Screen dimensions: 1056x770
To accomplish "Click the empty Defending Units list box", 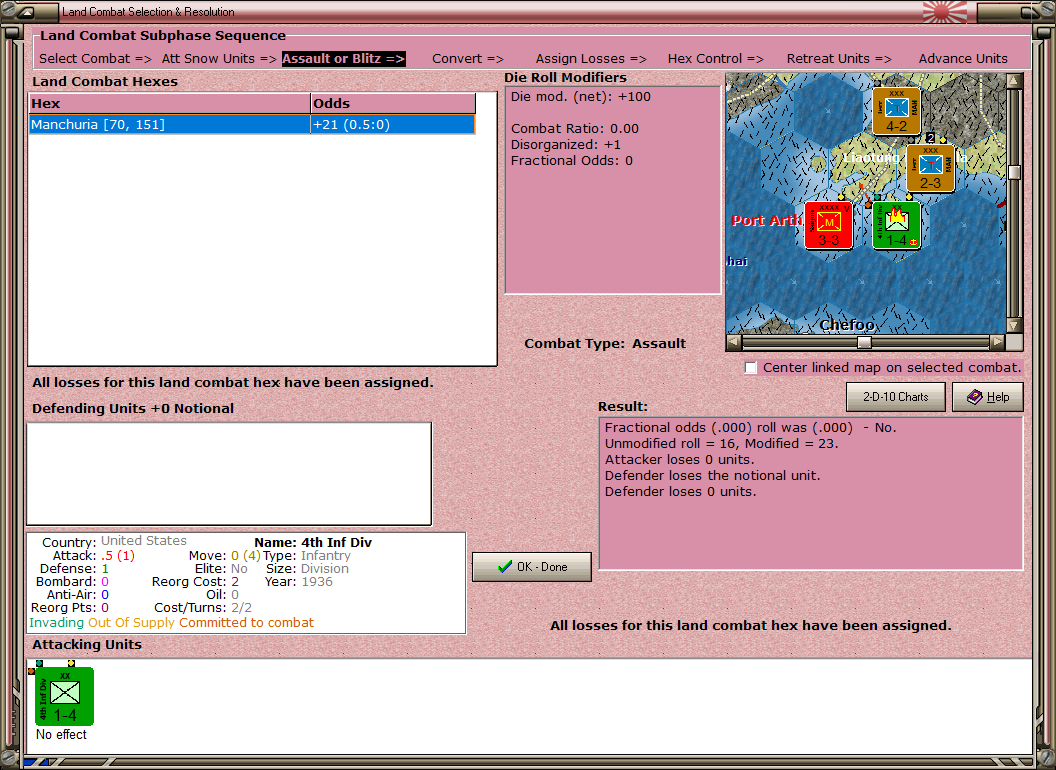I will (x=229, y=474).
